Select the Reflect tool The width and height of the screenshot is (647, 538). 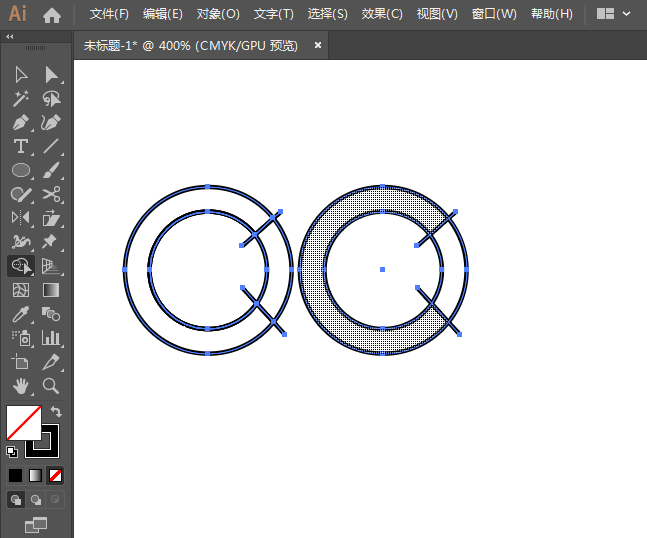21,218
